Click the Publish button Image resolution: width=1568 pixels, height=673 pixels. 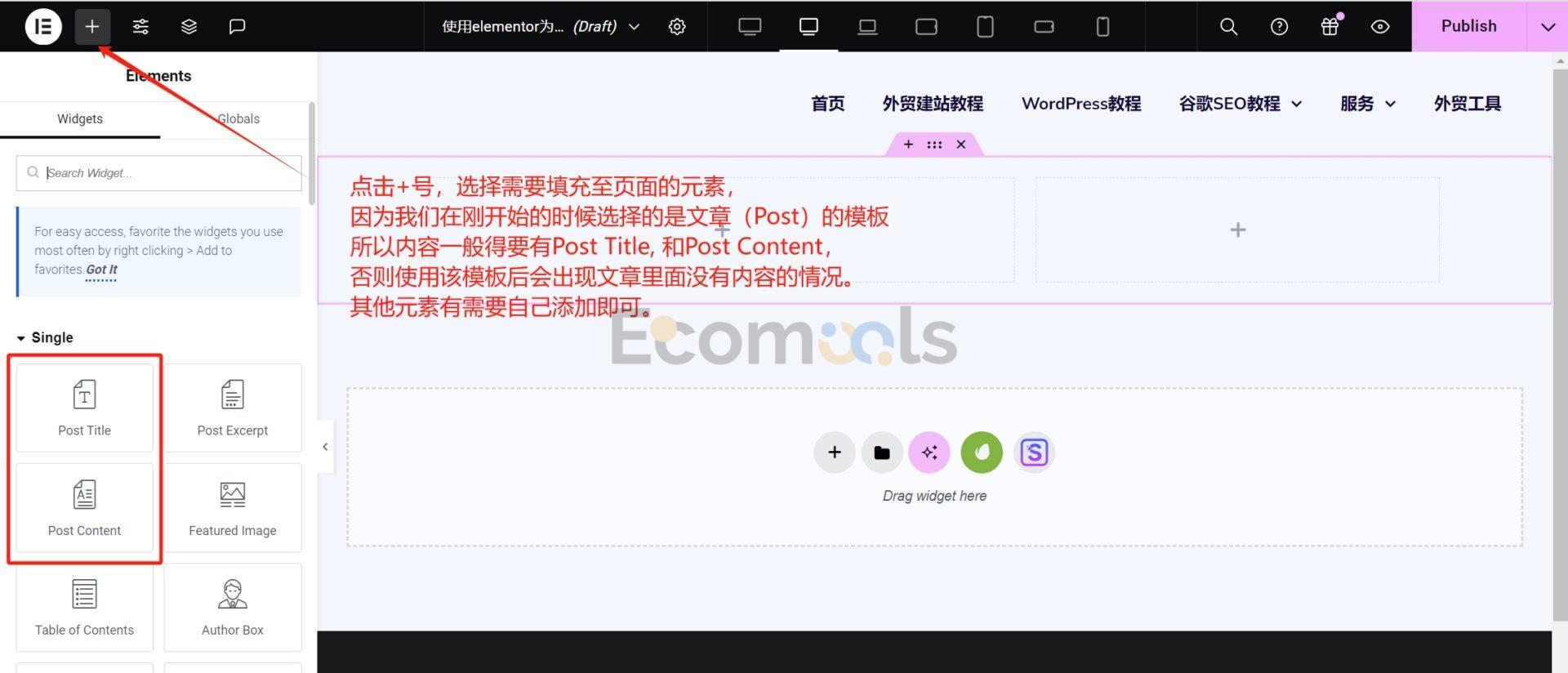coord(1468,26)
